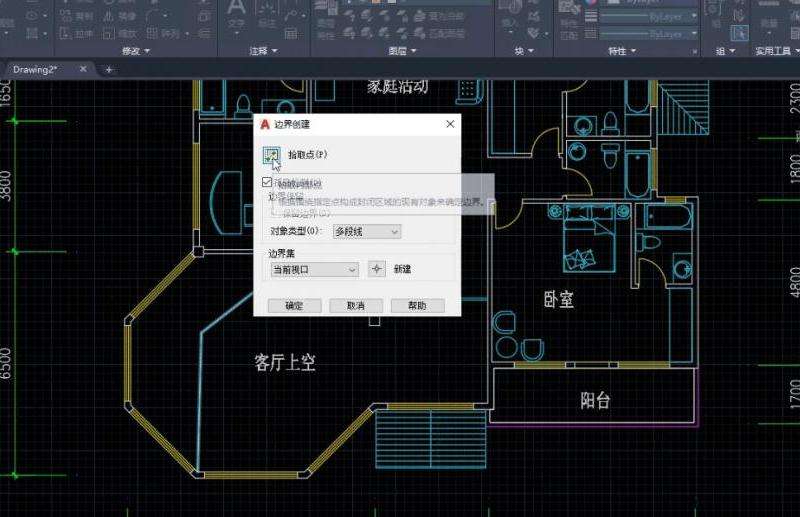Click the Hatch tool icon
Image resolution: width=800 pixels, height=517 pixels.
(32, 34)
